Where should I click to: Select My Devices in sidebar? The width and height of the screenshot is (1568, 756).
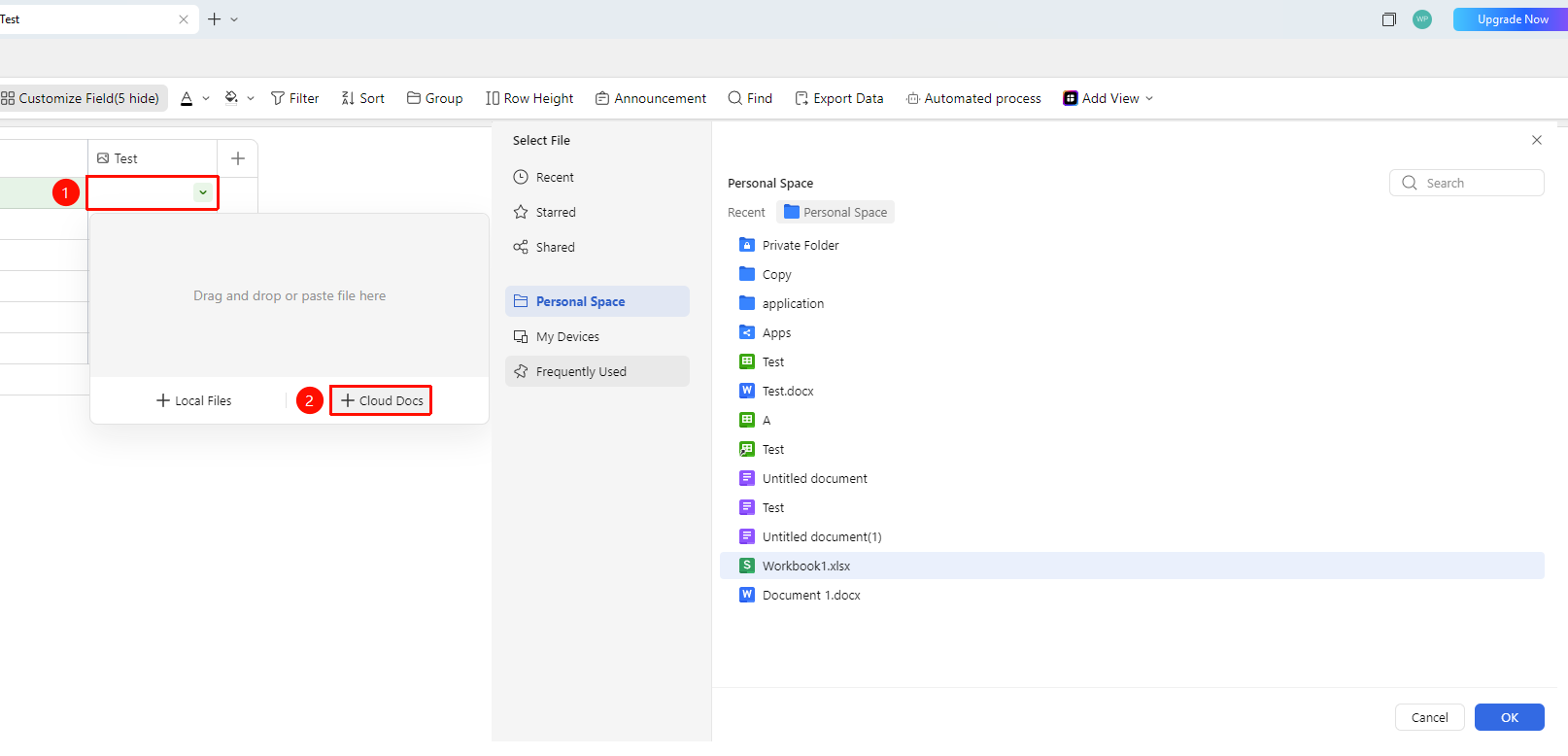point(597,336)
